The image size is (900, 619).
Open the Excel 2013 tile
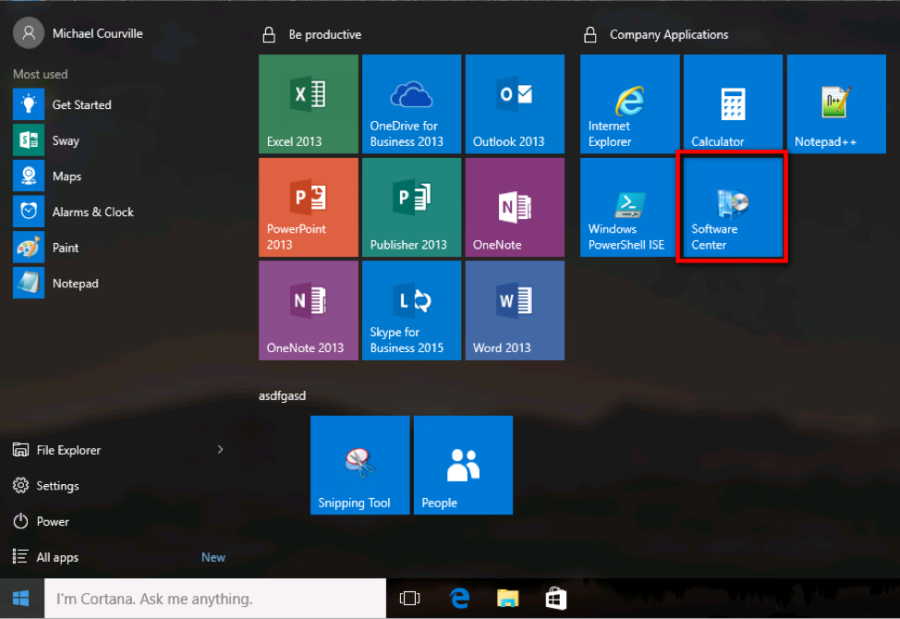pyautogui.click(x=308, y=104)
